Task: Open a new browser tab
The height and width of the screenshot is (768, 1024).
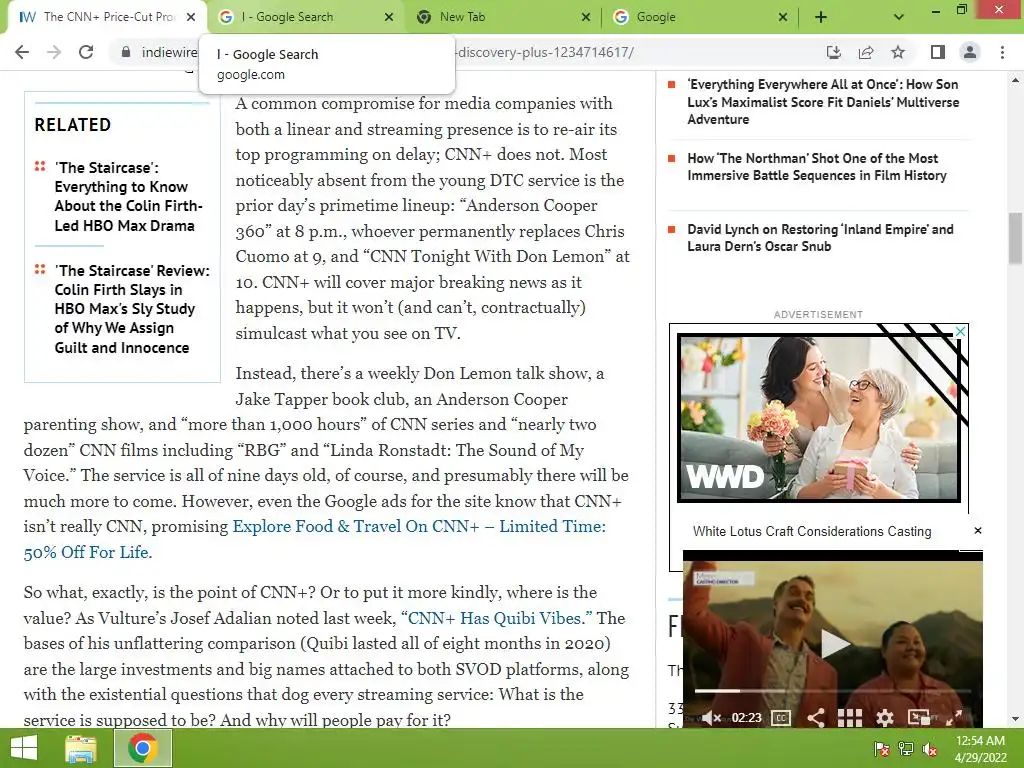Action: (821, 18)
